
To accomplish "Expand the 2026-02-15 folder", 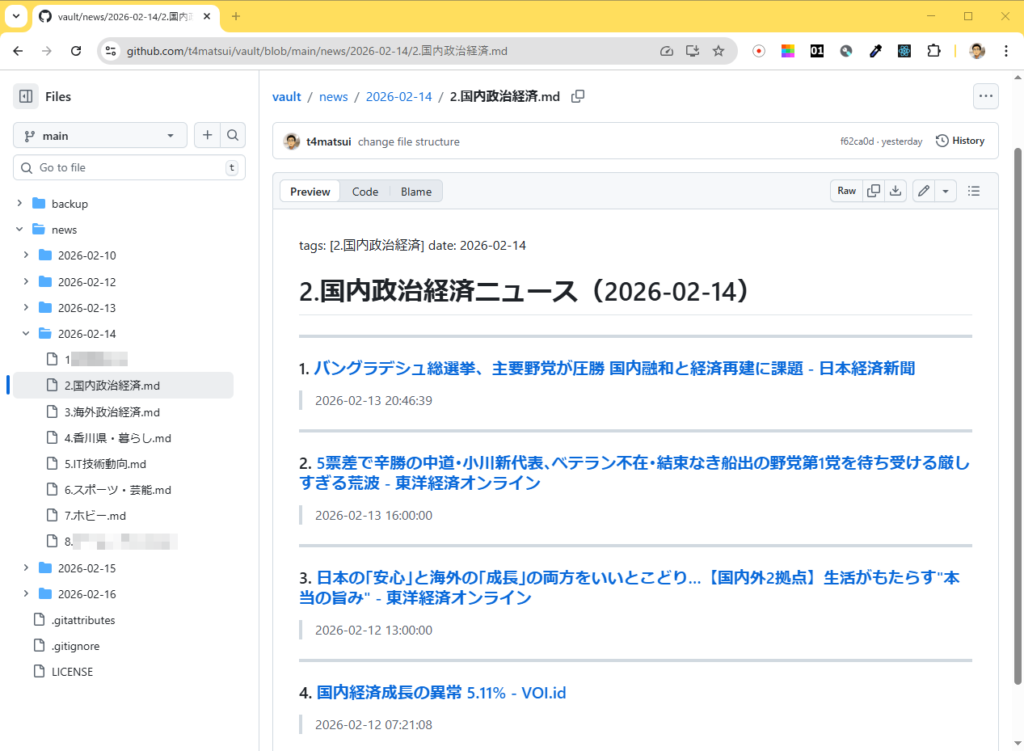I will click(26, 568).
